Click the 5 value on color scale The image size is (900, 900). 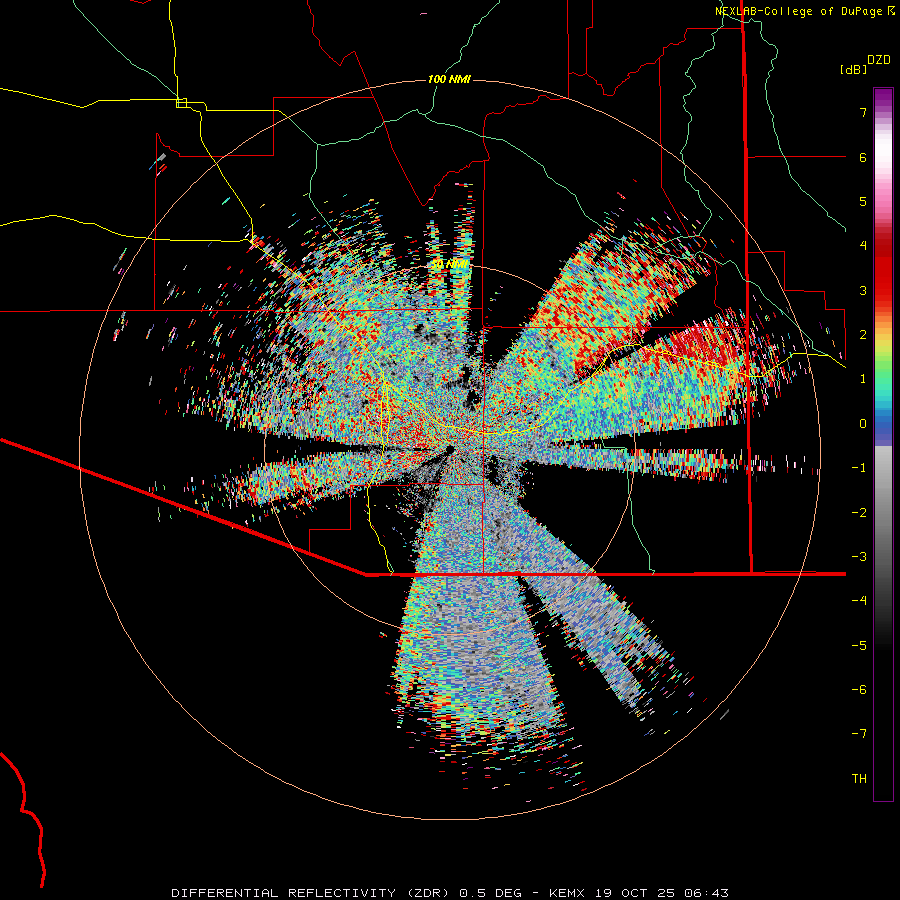(863, 201)
